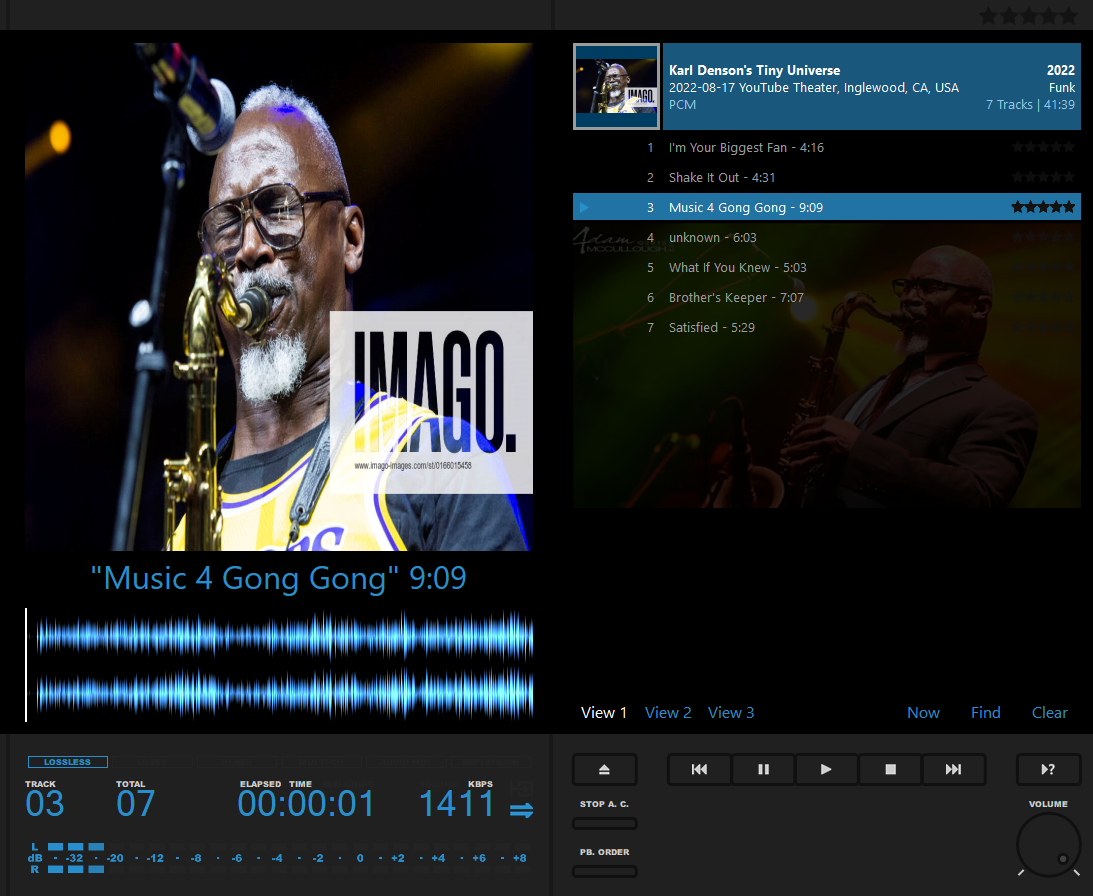Click the dB level meter

(x=279, y=858)
